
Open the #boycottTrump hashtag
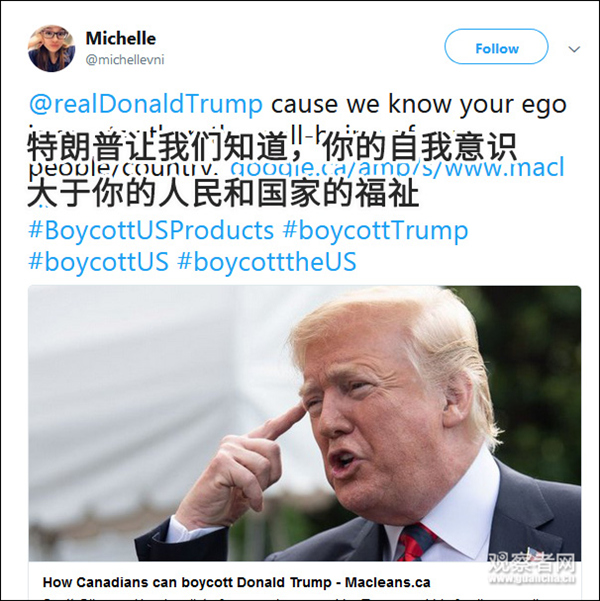375,230
